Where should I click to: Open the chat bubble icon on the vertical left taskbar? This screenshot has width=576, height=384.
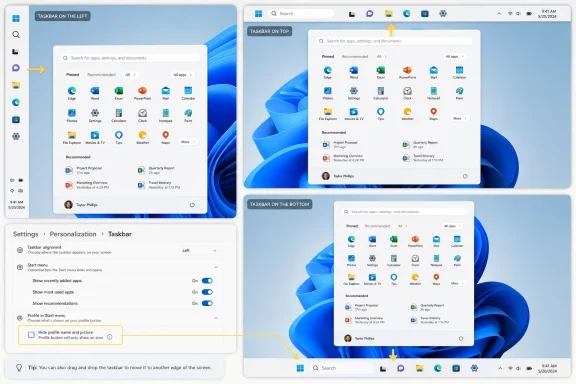point(16,68)
